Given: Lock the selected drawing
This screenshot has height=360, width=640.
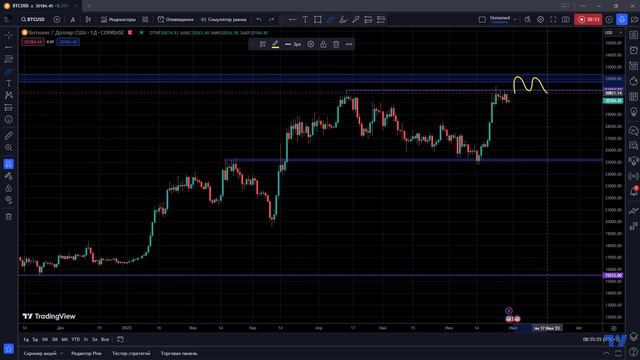Looking at the screenshot, I should tap(323, 44).
